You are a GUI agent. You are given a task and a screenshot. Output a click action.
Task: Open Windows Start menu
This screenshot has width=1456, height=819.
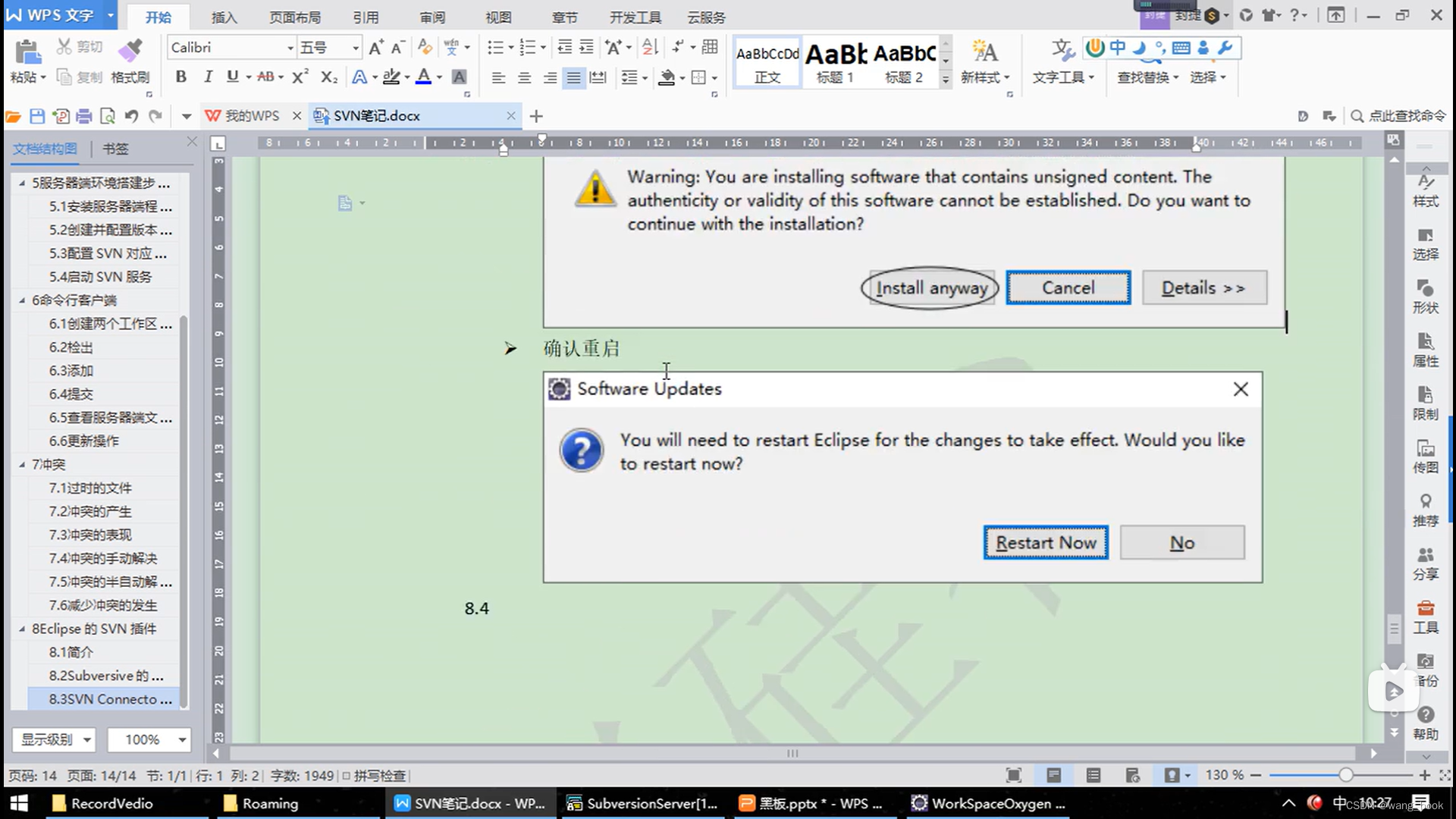click(19, 803)
